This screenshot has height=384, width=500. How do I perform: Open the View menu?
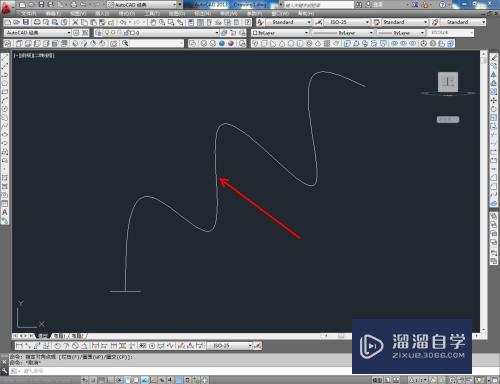point(78,14)
